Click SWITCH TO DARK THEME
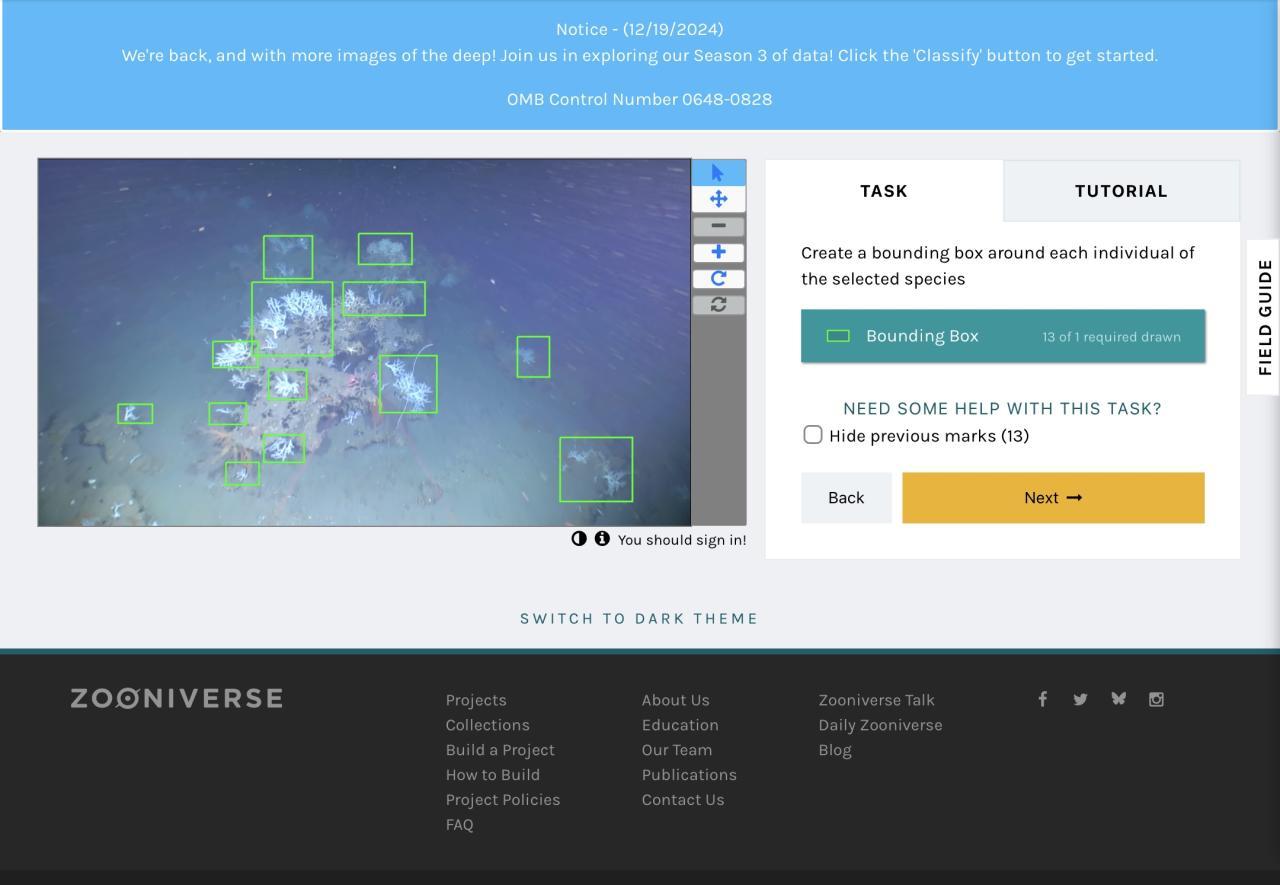This screenshot has height=885, width=1280. [639, 618]
